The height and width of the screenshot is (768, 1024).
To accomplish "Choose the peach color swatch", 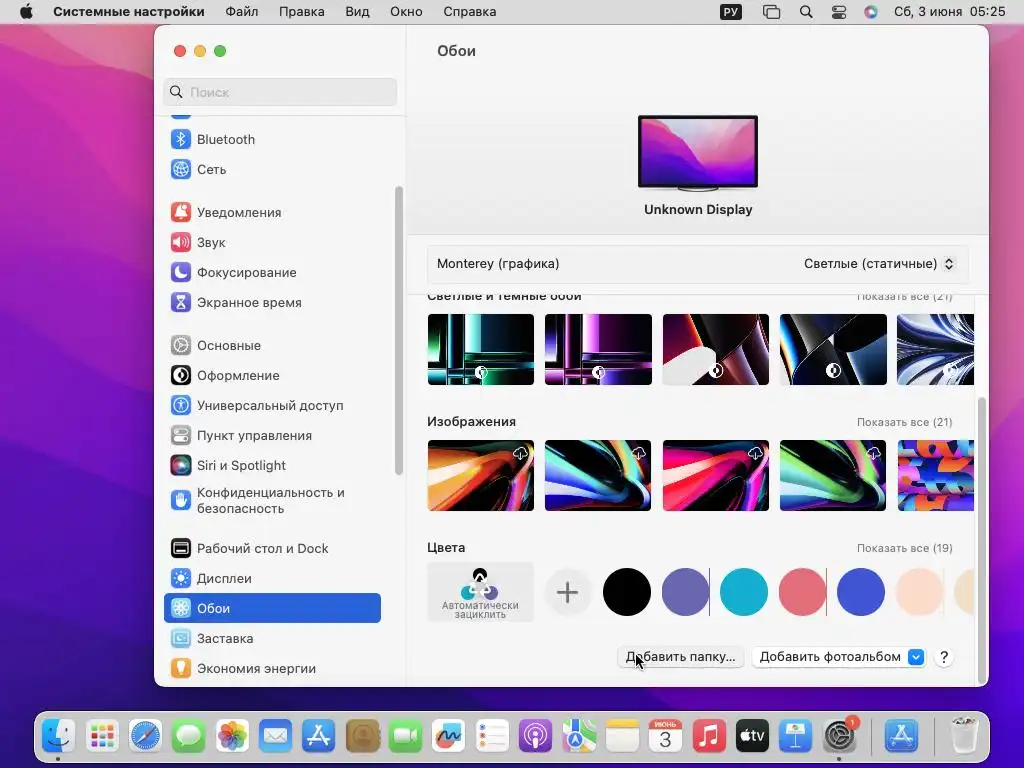I will click(920, 592).
